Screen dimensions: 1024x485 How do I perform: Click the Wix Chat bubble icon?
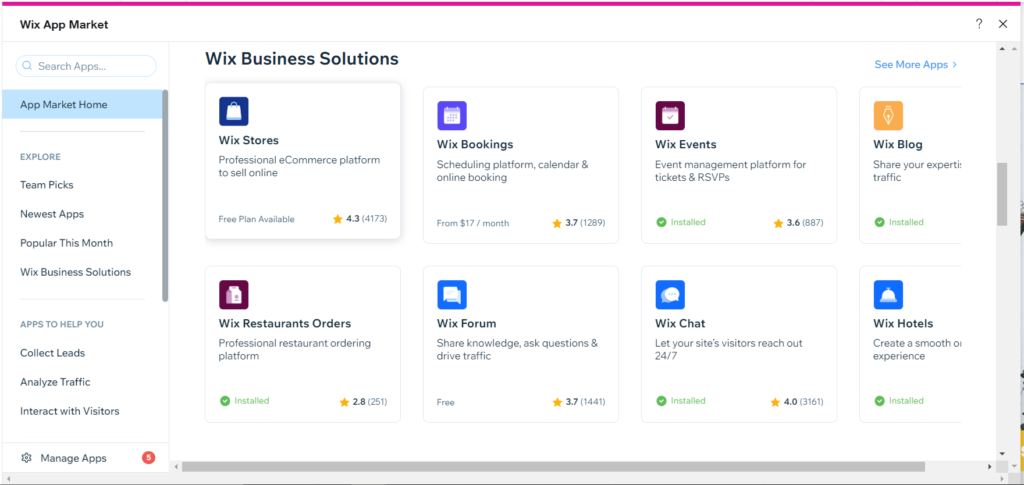[x=670, y=295]
